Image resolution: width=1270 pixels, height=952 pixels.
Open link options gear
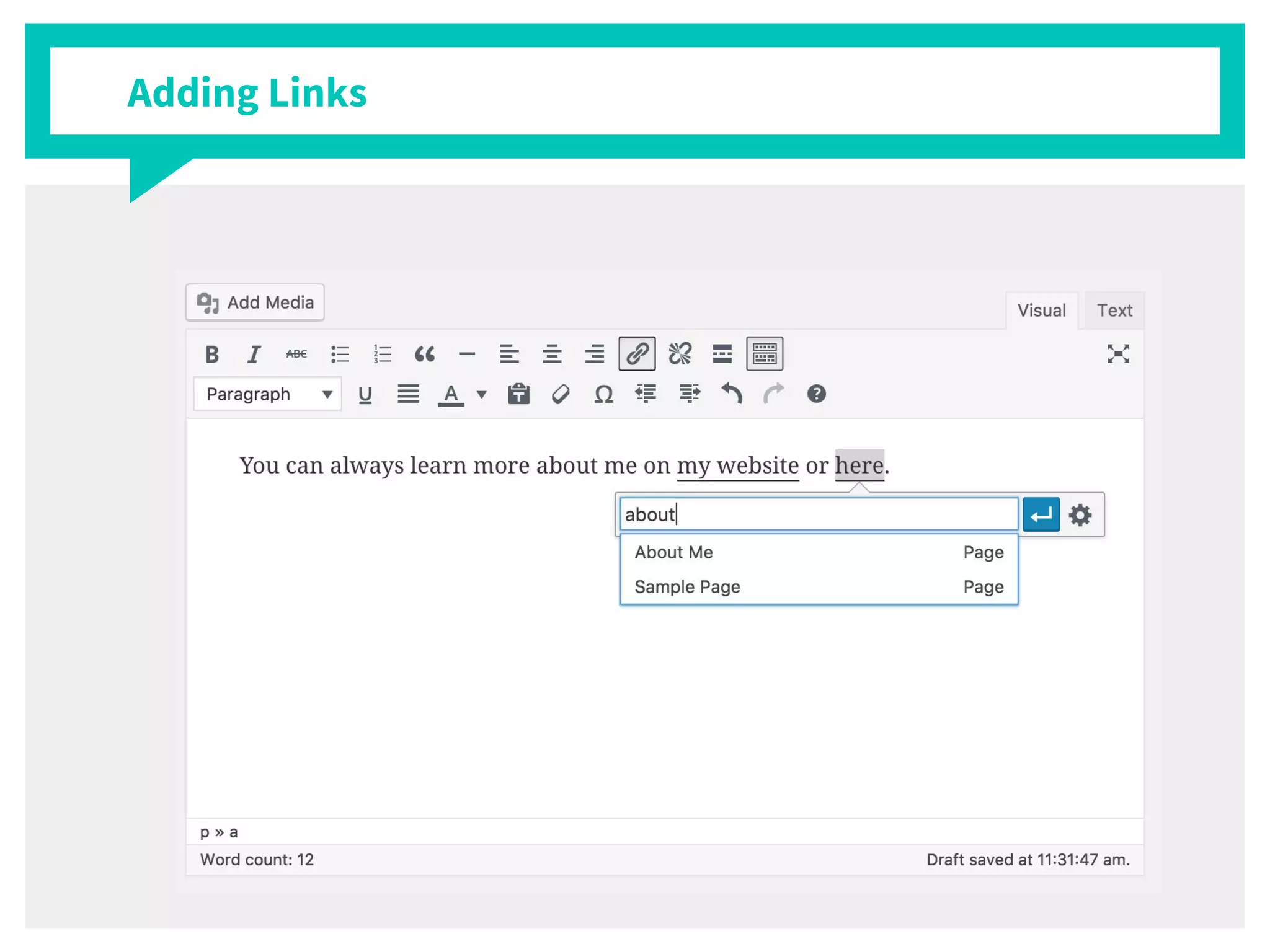point(1080,514)
